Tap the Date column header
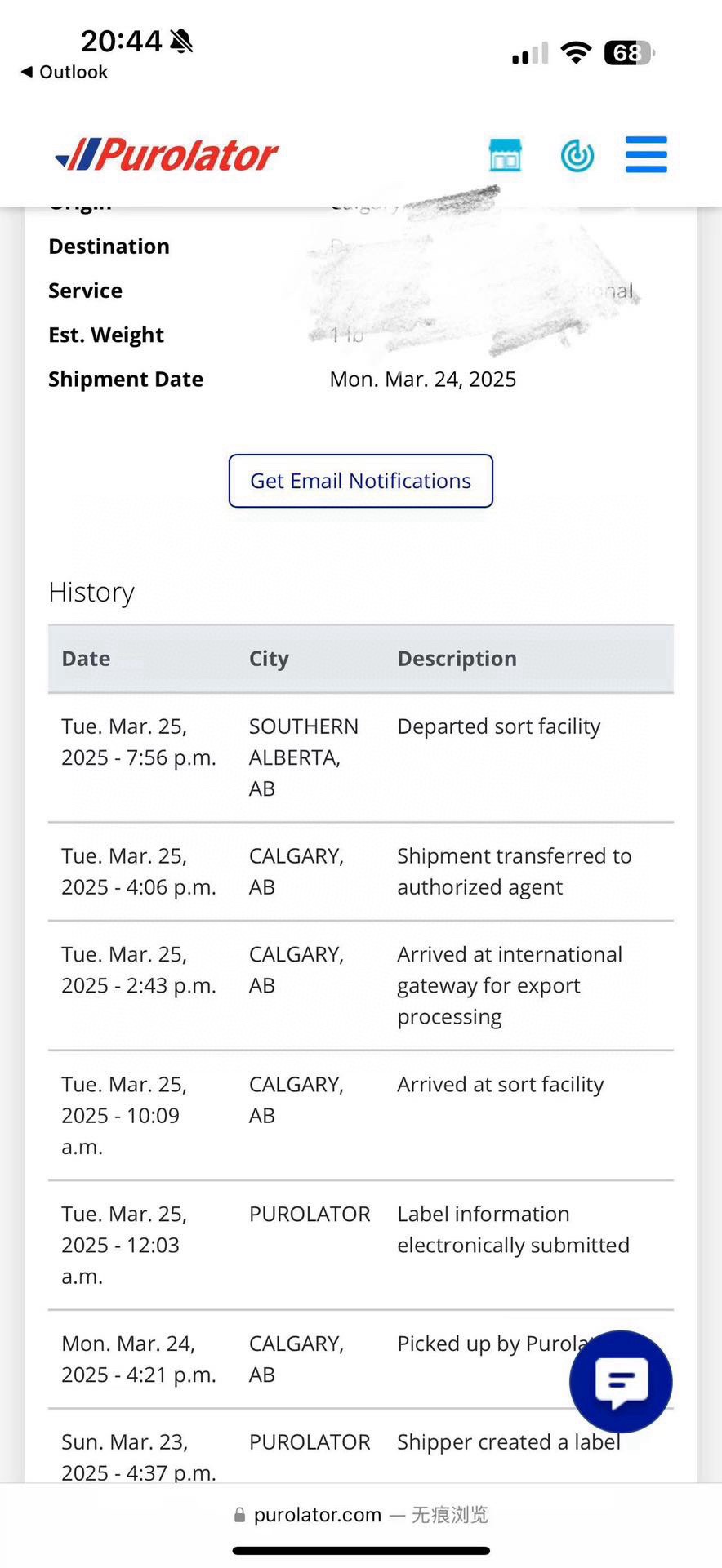Viewport: 722px width, 1568px height. (86, 659)
